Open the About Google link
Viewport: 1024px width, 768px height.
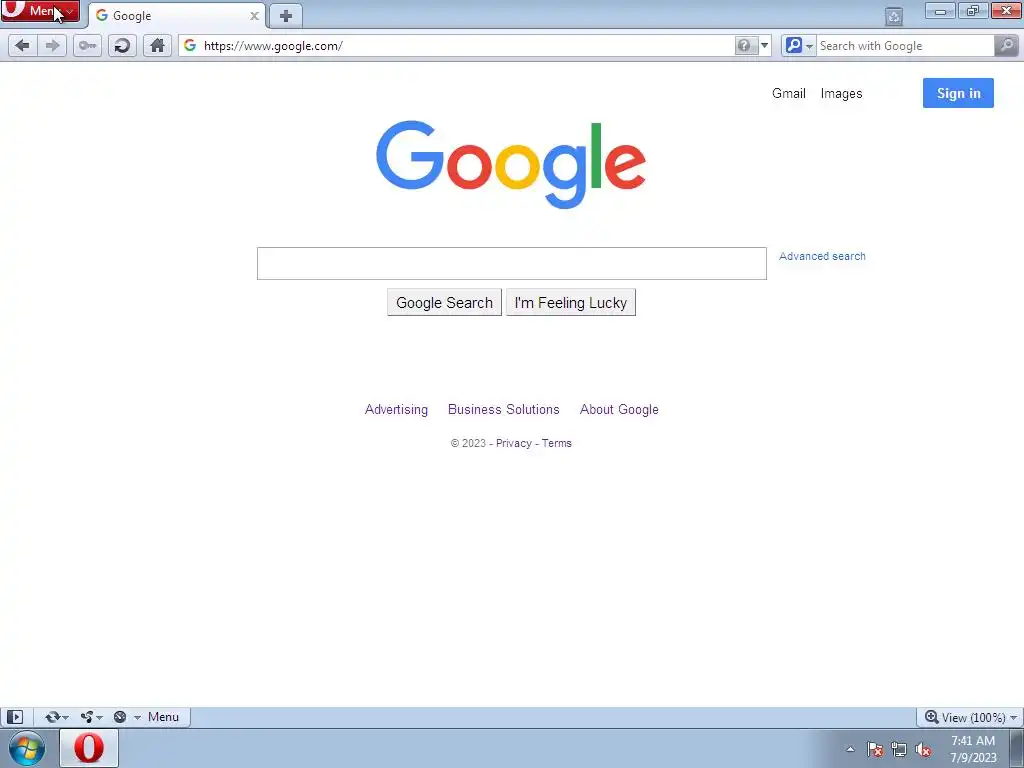coord(619,409)
